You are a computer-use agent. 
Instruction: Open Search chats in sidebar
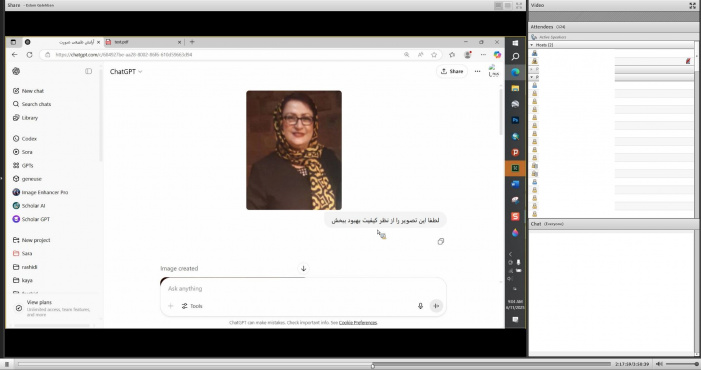32,104
